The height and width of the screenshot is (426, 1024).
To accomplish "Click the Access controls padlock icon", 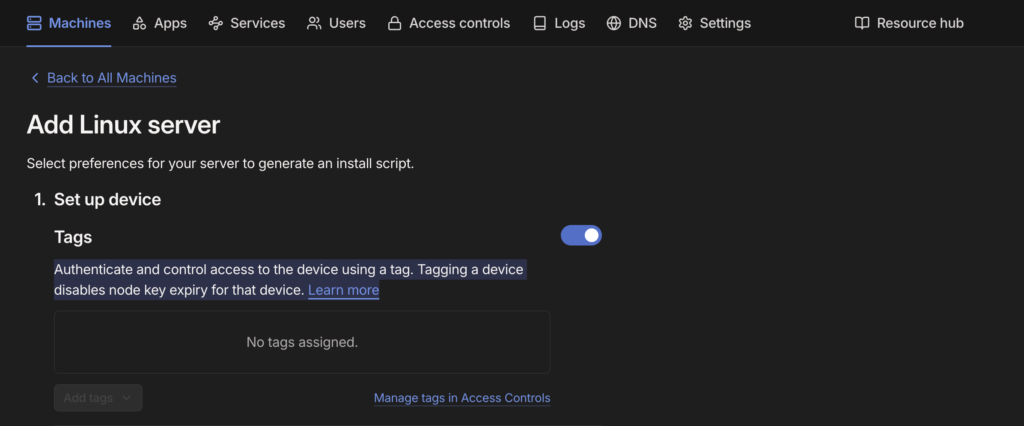I will (395, 23).
